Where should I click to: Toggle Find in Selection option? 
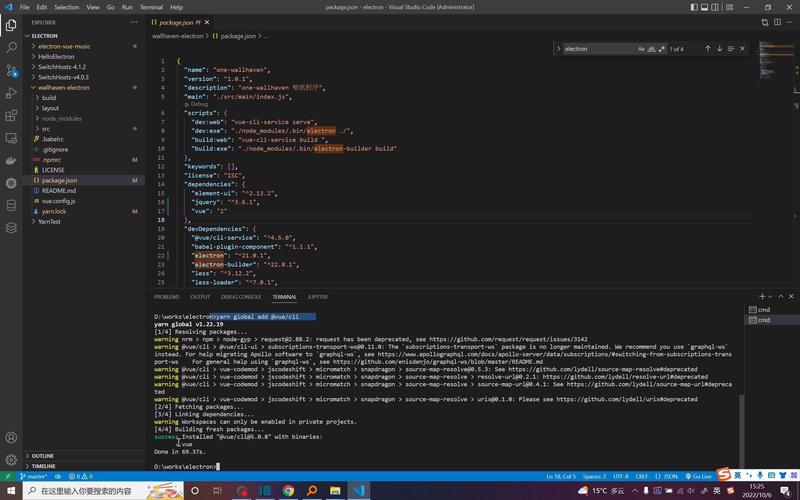tap(731, 48)
